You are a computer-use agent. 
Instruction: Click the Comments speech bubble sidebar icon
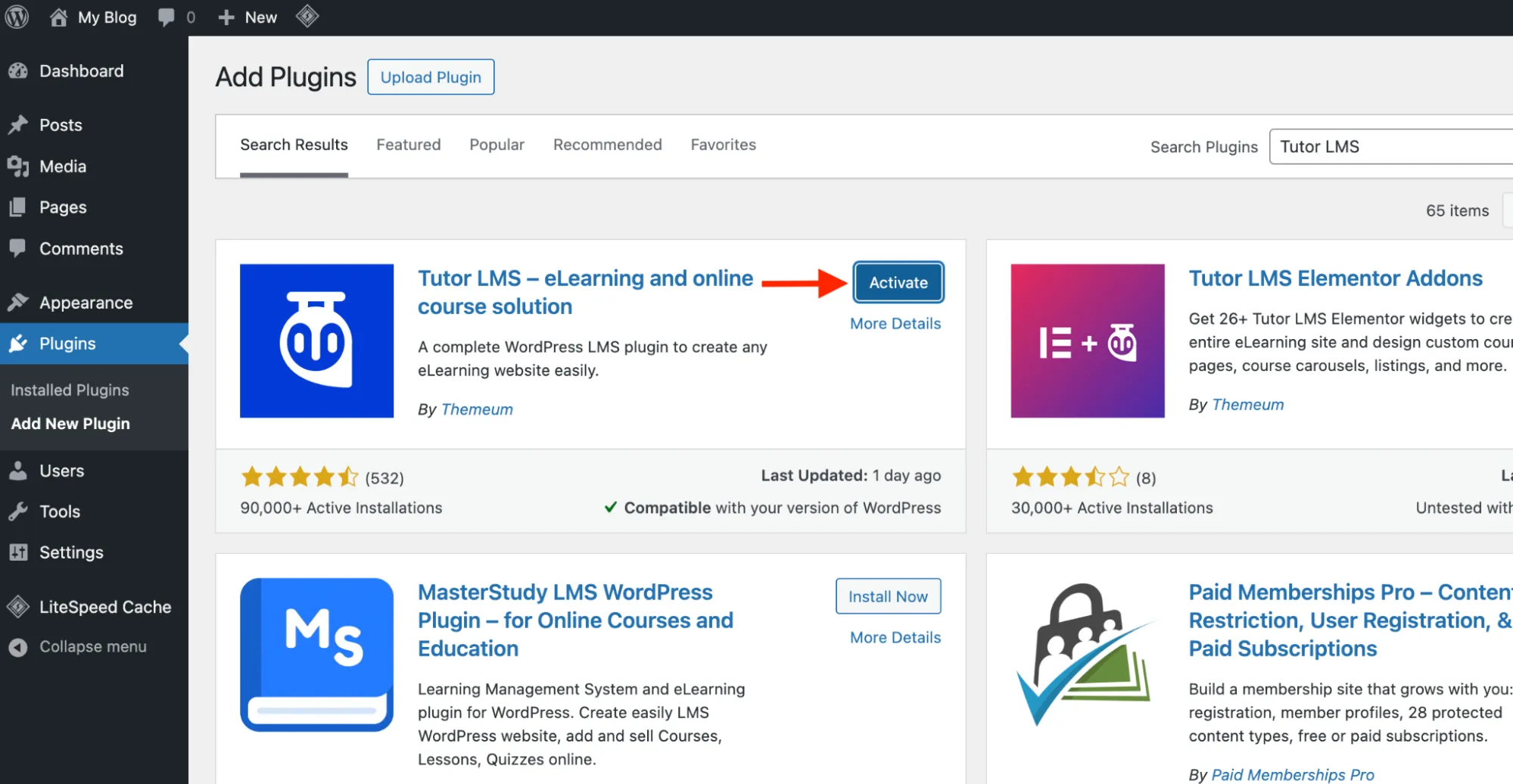click(x=18, y=248)
